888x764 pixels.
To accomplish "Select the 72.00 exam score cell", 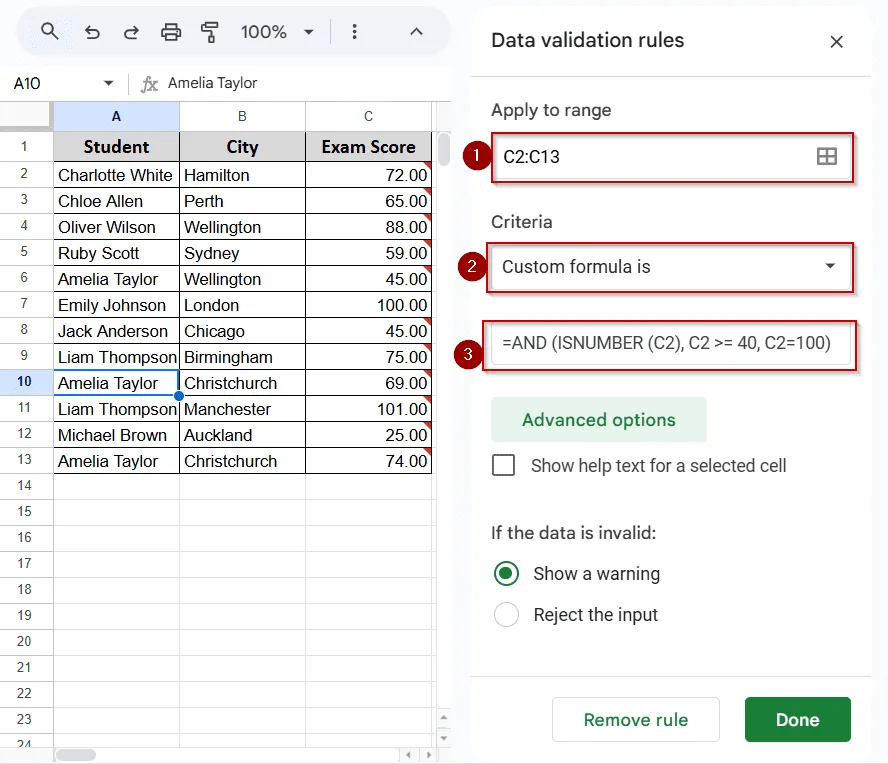I will tap(369, 175).
